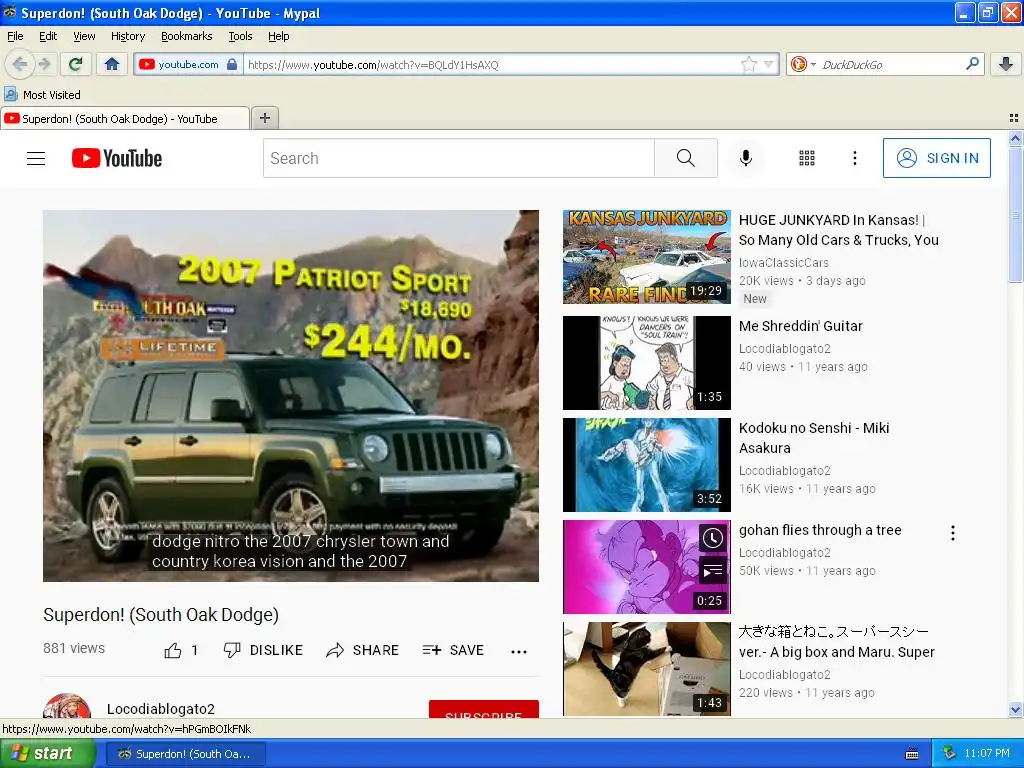Click the page scrollbar down arrow
1024x768 pixels.
point(1015,710)
